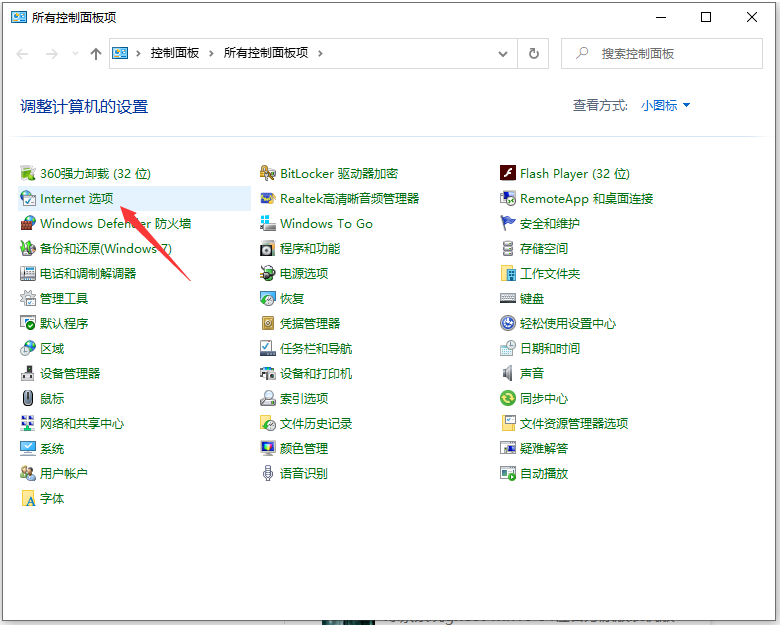
Task: Click the 声音 speaker icon
Action: pyautogui.click(x=508, y=374)
